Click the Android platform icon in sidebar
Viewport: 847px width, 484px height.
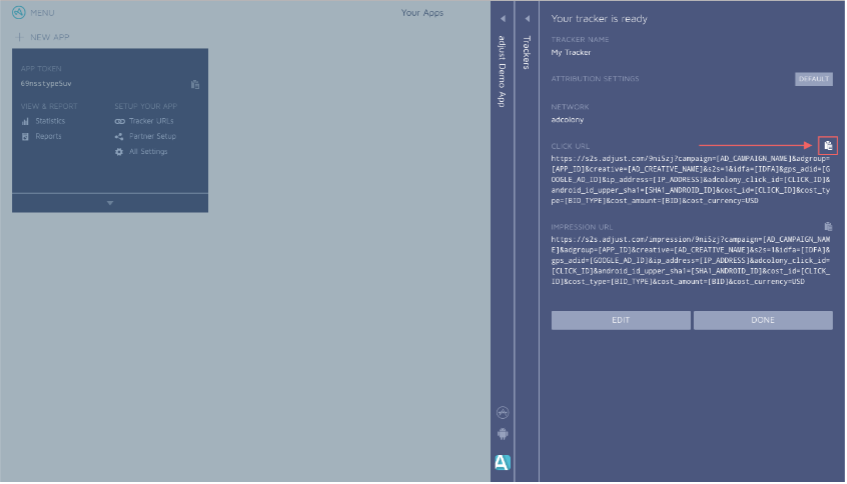pos(502,434)
